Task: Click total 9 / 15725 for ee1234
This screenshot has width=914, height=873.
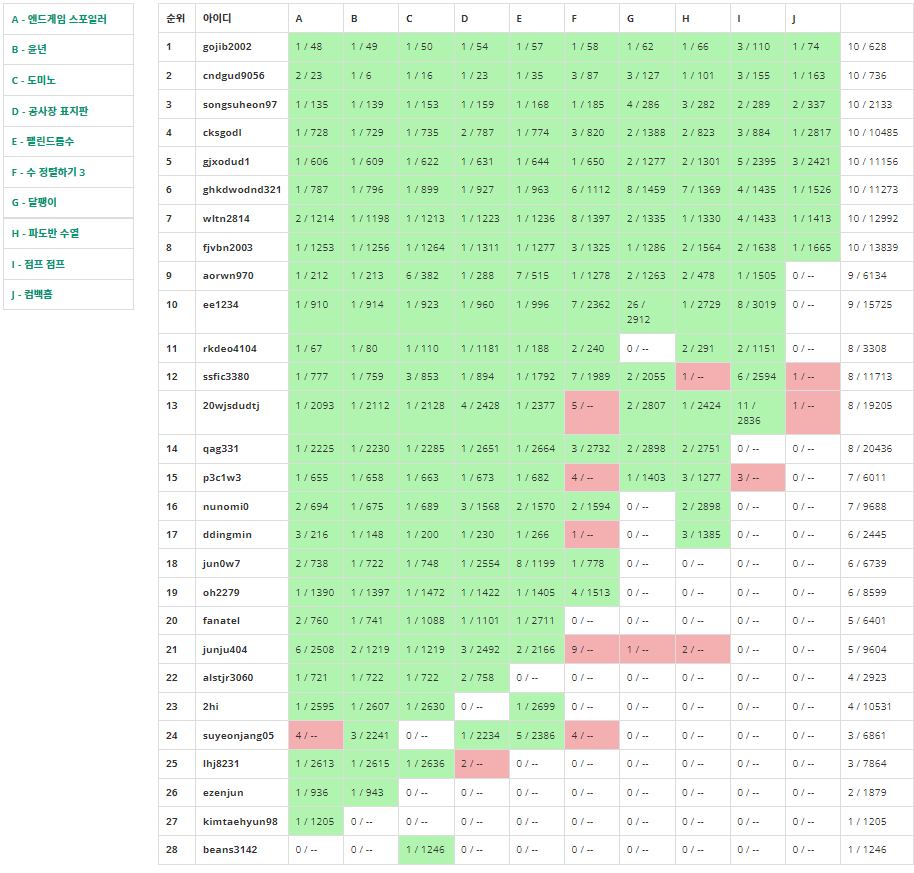Action: (x=870, y=305)
